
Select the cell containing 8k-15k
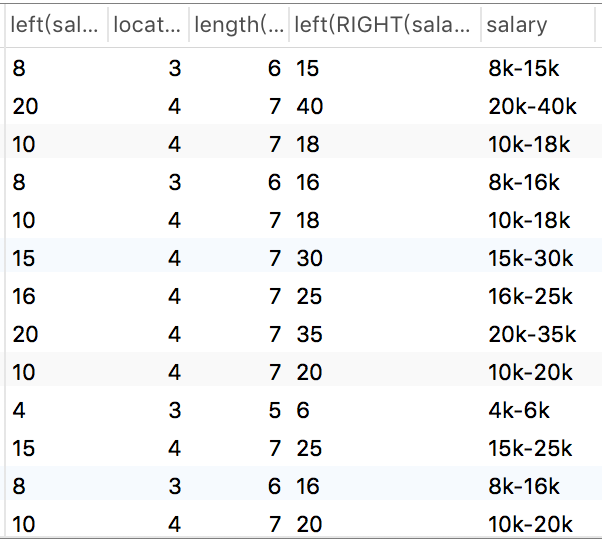(524, 69)
